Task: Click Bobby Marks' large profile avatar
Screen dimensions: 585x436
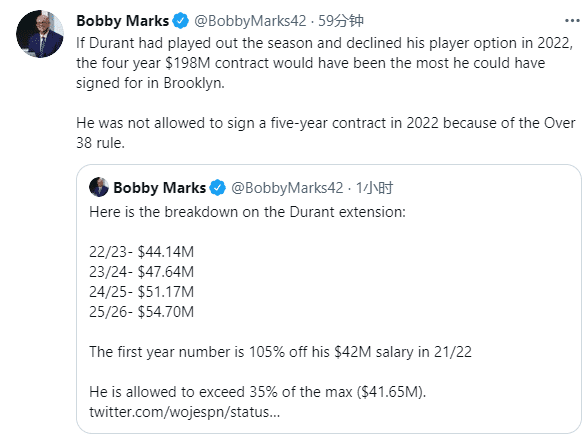Action: [40, 34]
